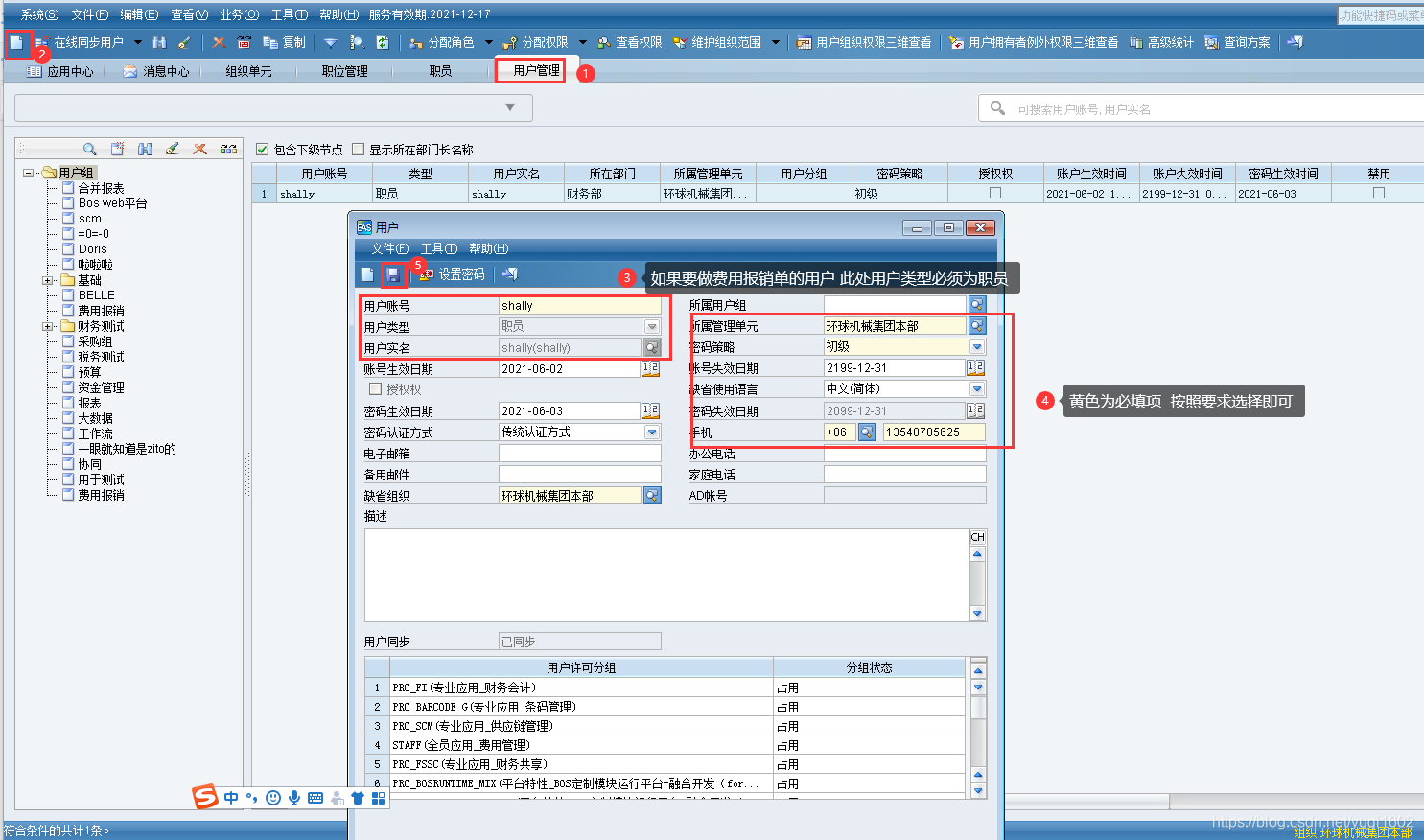The width and height of the screenshot is (1424, 840).
Task: Open 文件(F) menu in User dialog
Action: pyautogui.click(x=389, y=248)
